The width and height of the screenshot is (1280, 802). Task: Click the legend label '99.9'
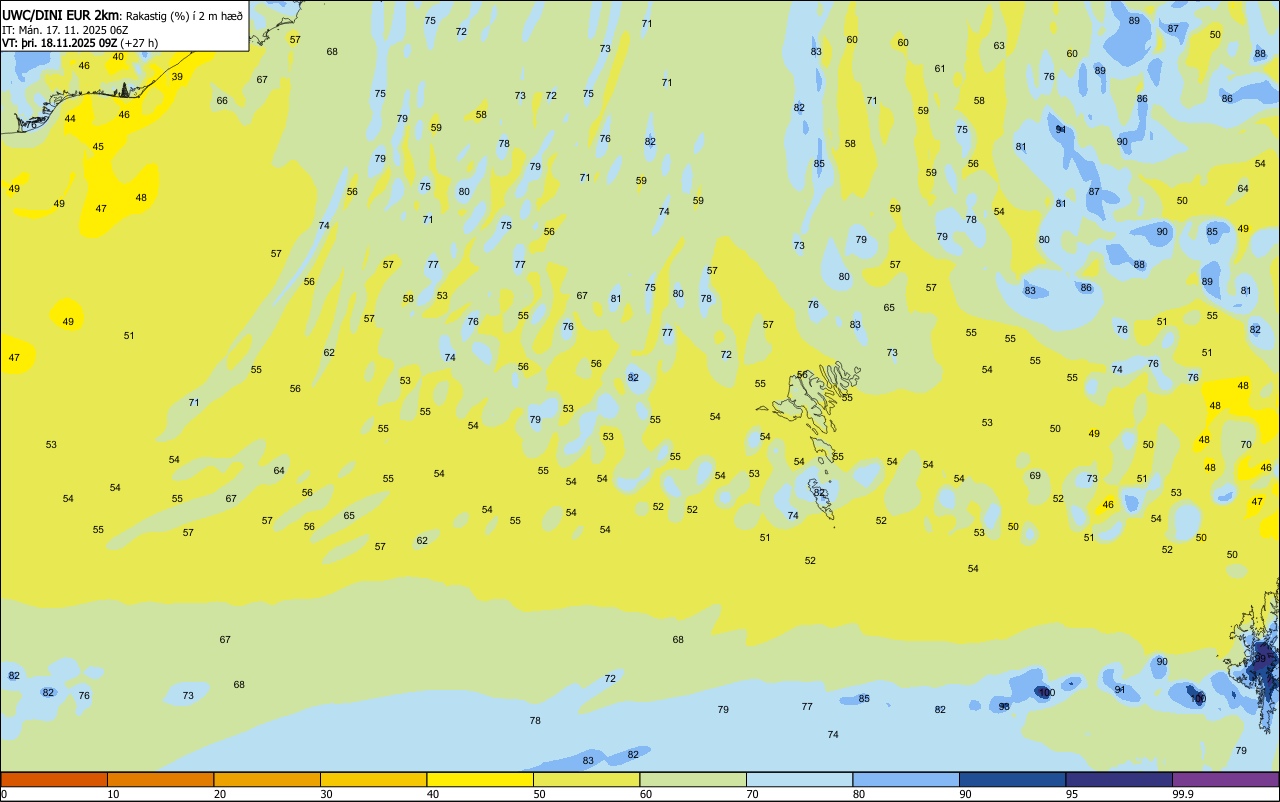click(1183, 794)
